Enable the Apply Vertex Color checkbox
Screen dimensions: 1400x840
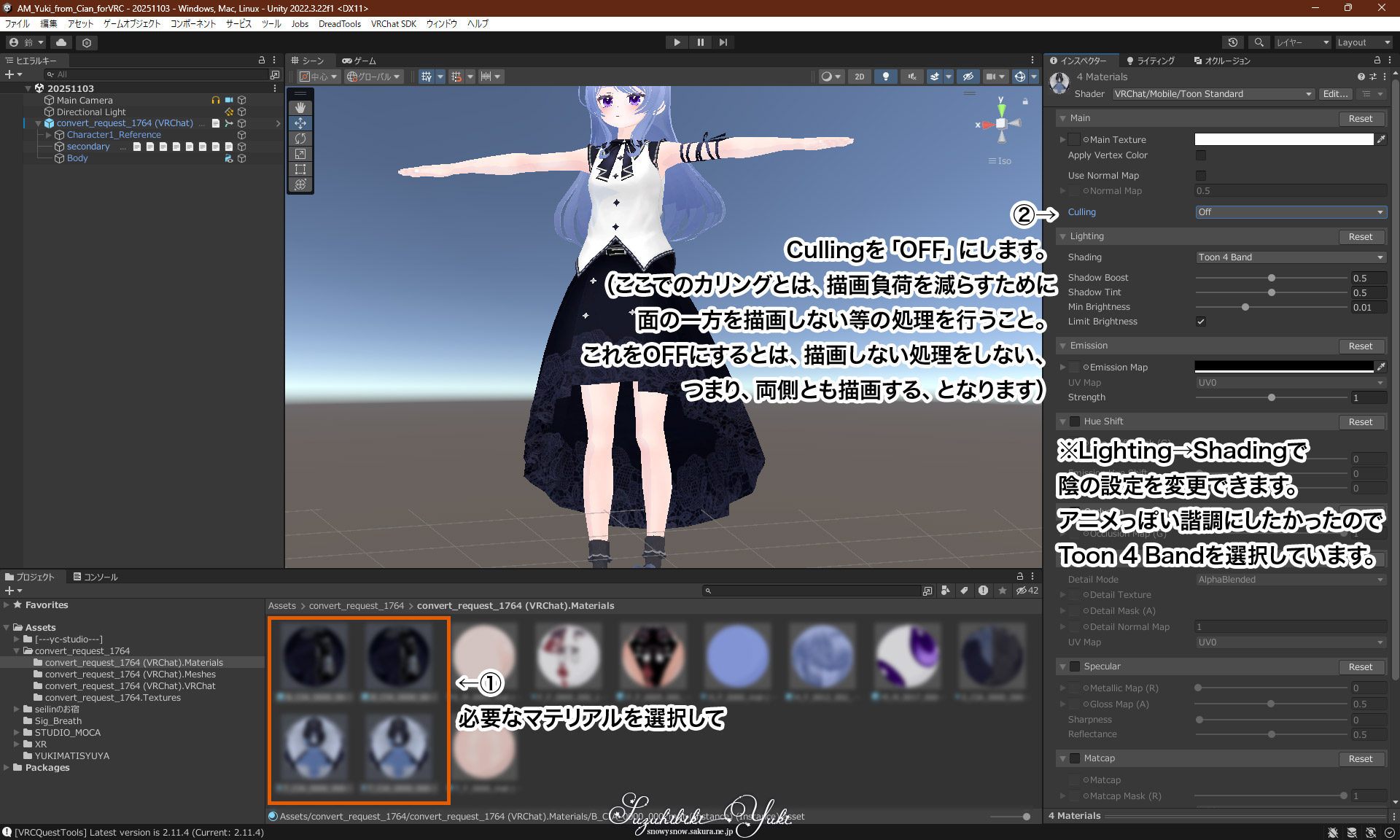(x=1201, y=155)
